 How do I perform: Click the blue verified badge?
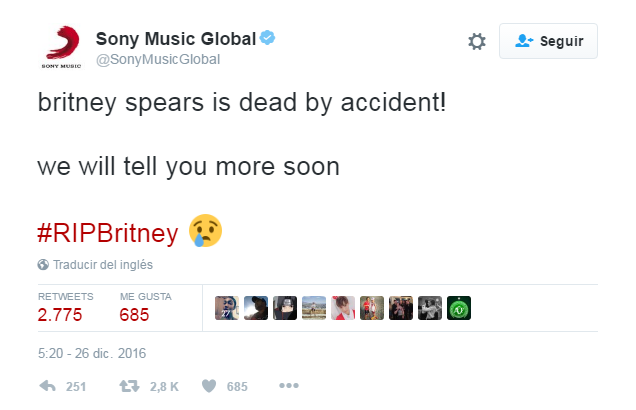pos(268,38)
